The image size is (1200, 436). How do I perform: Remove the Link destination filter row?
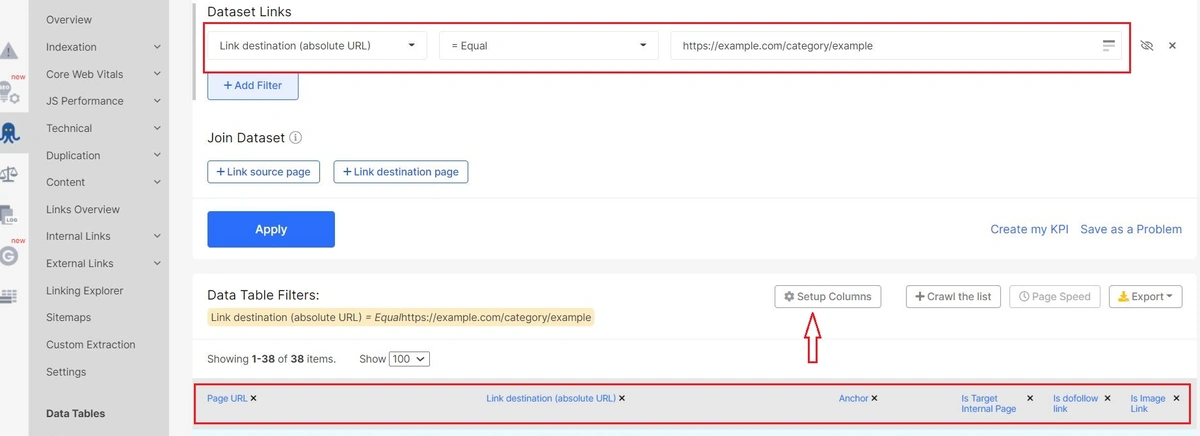click(1172, 46)
